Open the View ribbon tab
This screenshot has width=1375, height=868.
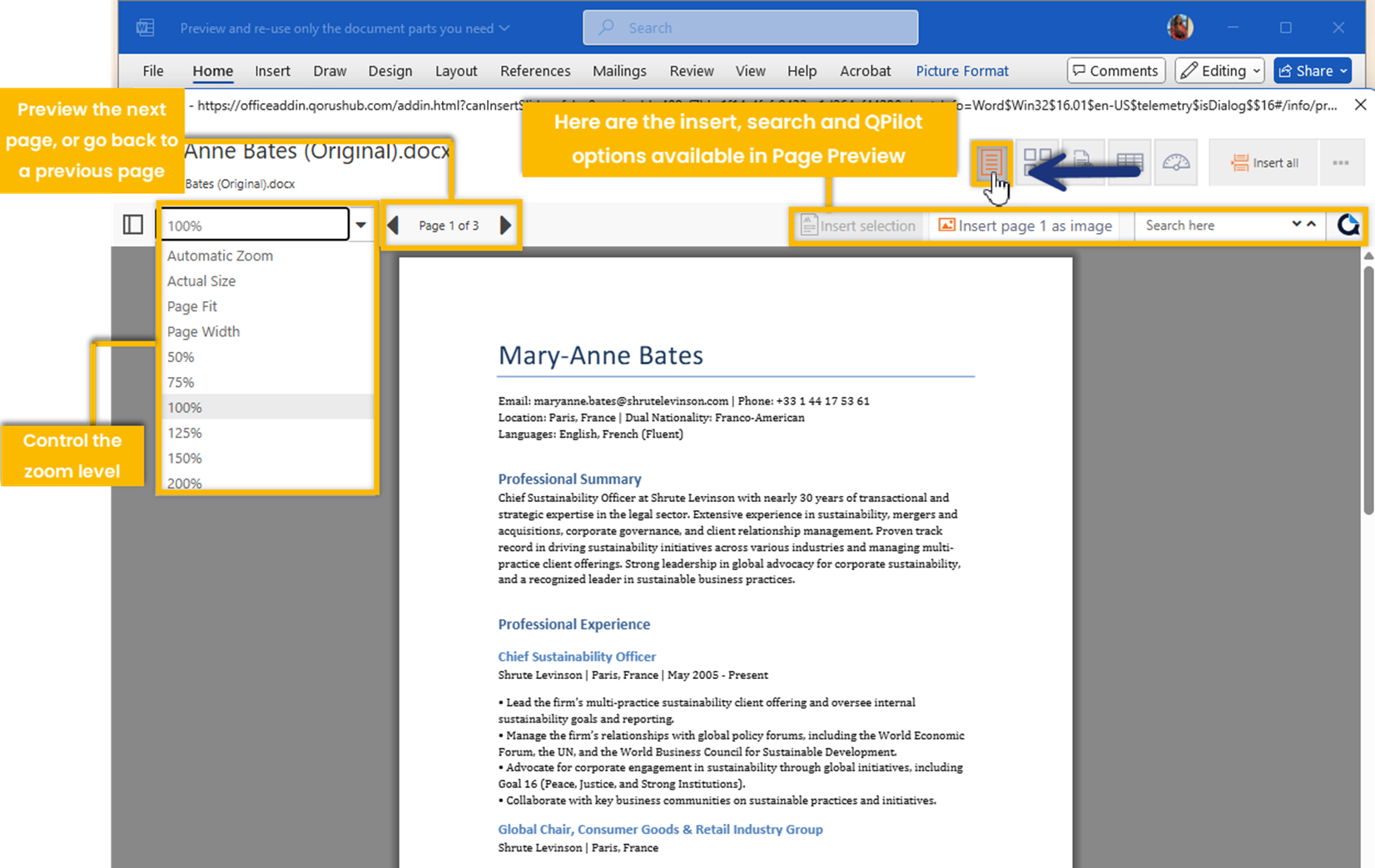pos(750,71)
